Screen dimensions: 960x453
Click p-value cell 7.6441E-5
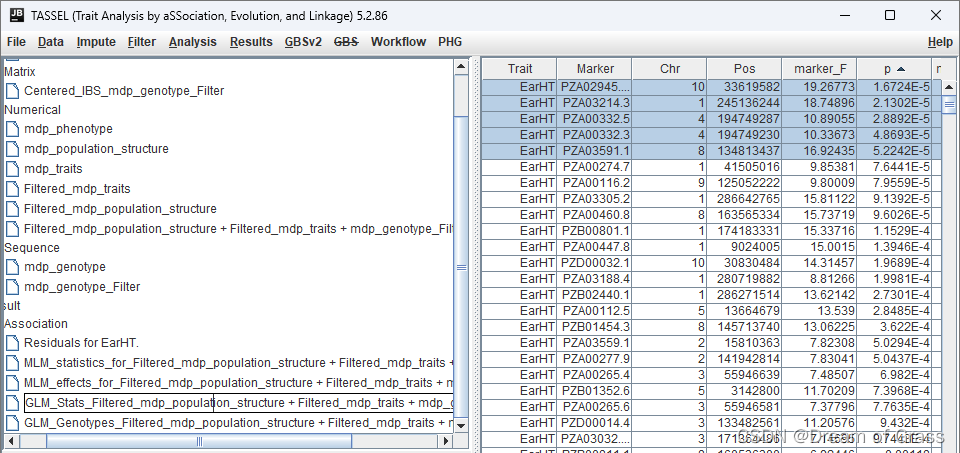[894, 167]
